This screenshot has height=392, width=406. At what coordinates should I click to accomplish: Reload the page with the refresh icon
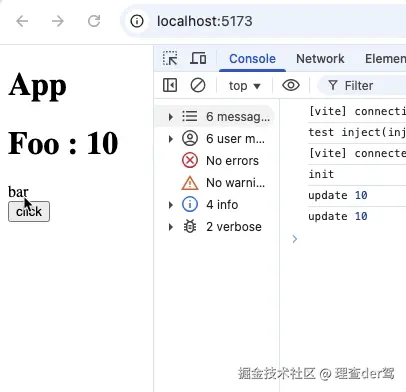(x=94, y=21)
